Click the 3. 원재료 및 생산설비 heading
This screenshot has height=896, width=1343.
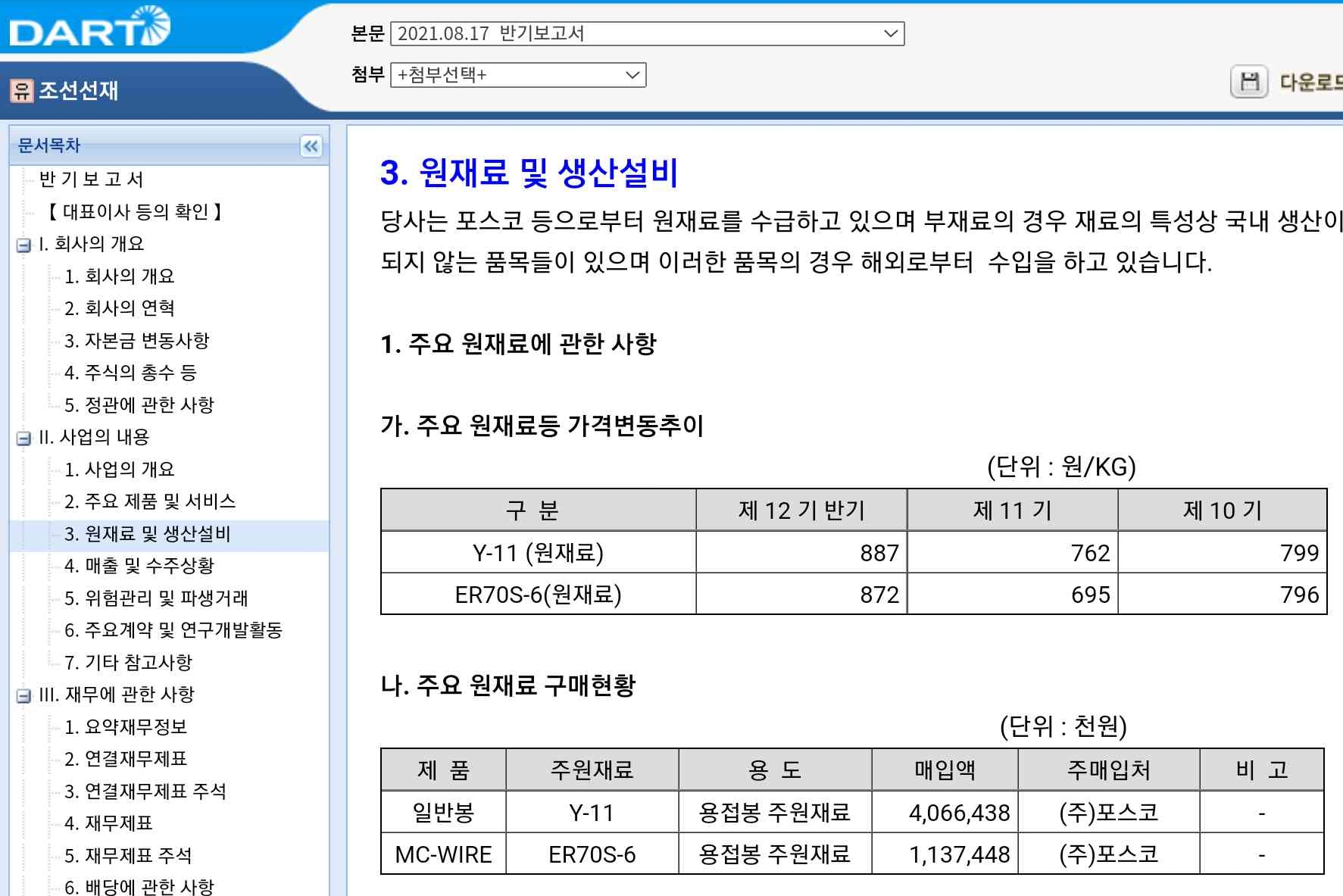[x=529, y=173]
